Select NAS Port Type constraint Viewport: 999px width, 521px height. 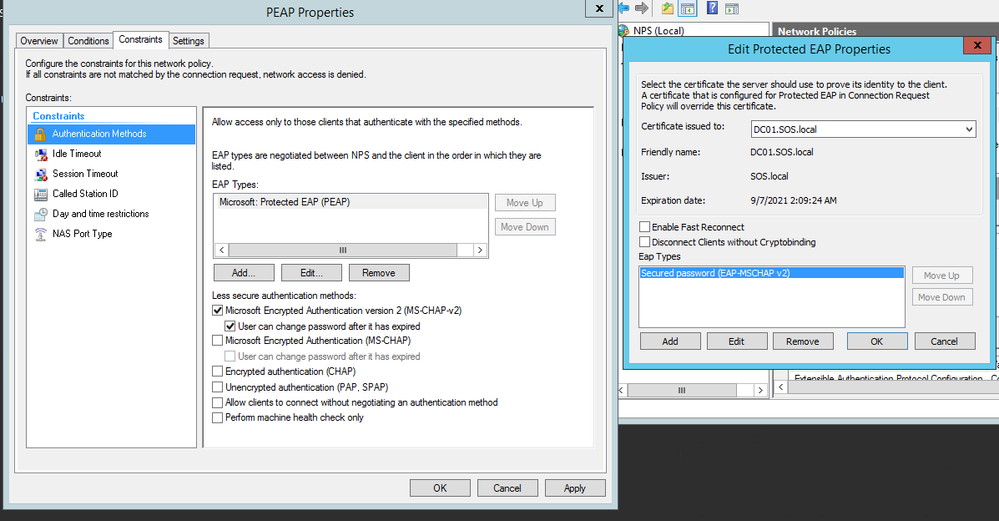coord(82,234)
